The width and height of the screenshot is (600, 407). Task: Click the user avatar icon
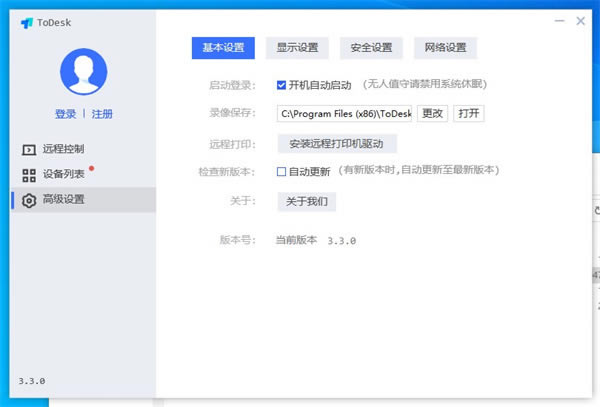coord(83,72)
